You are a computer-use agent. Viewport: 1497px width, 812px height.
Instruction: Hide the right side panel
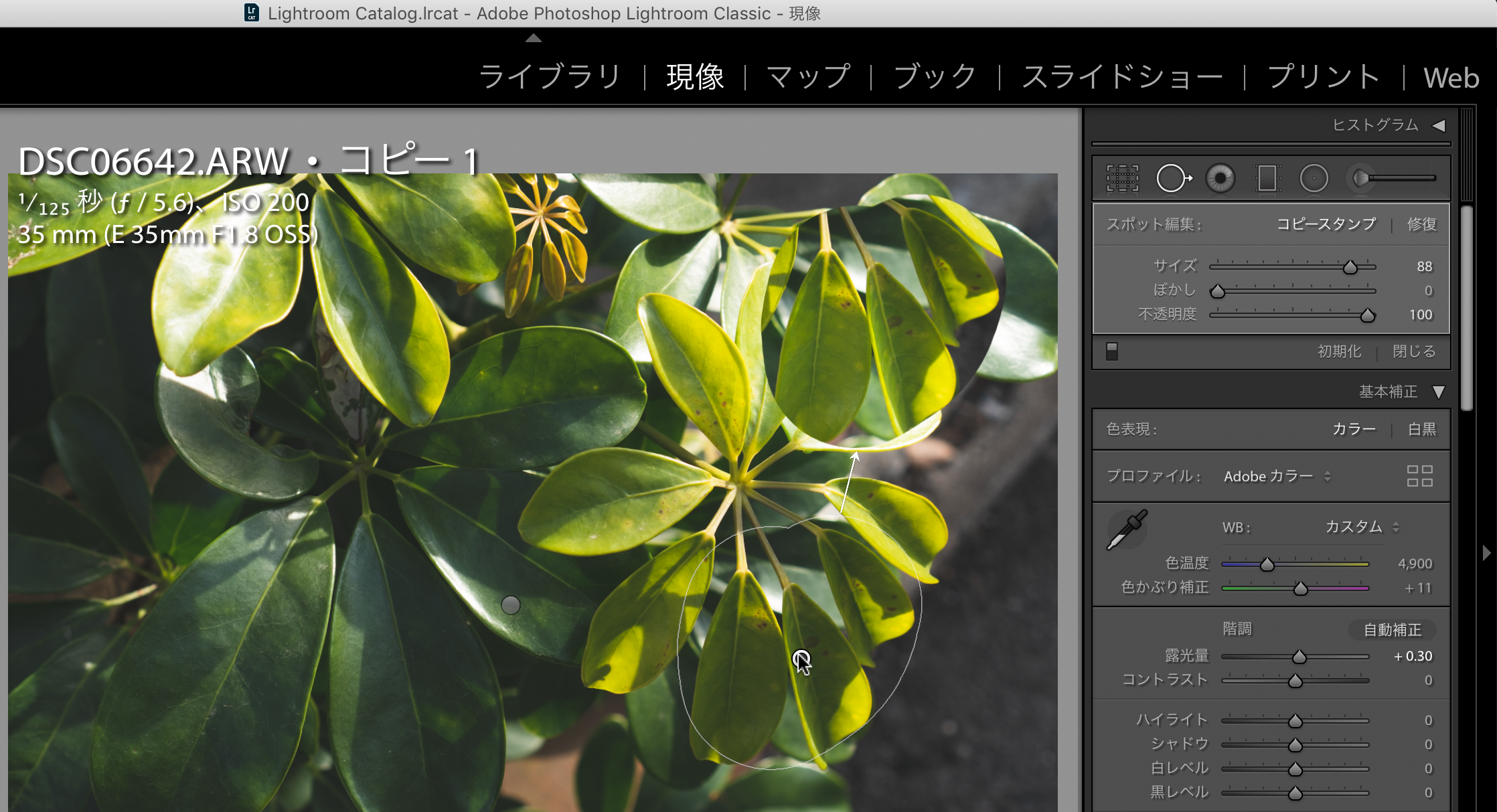(x=1487, y=553)
